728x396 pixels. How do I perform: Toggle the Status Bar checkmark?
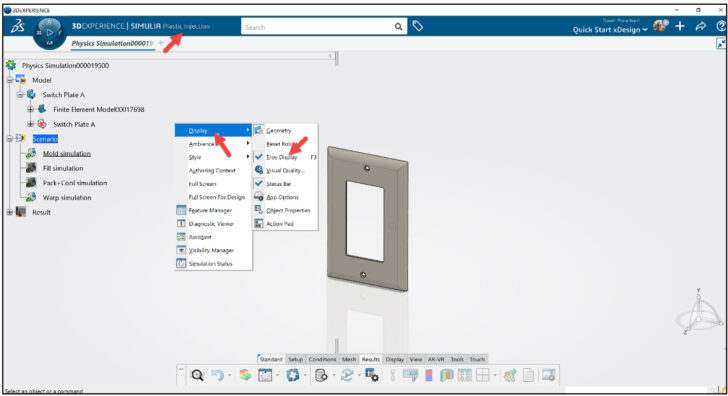pyautogui.click(x=259, y=183)
